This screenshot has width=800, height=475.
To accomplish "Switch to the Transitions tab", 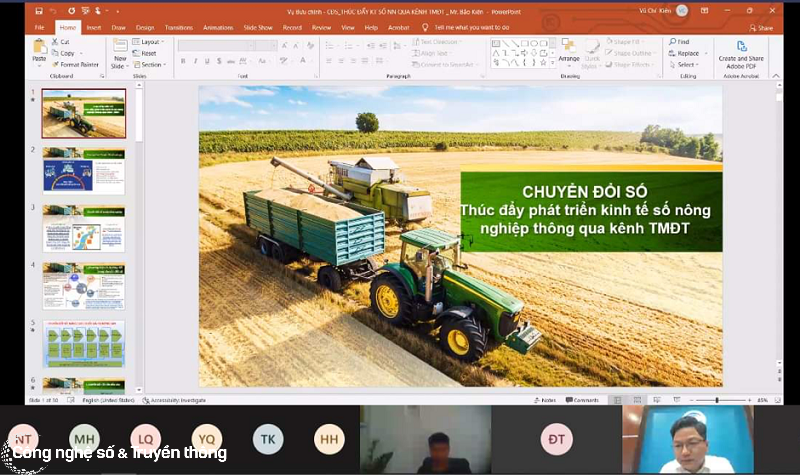I will pos(178,28).
